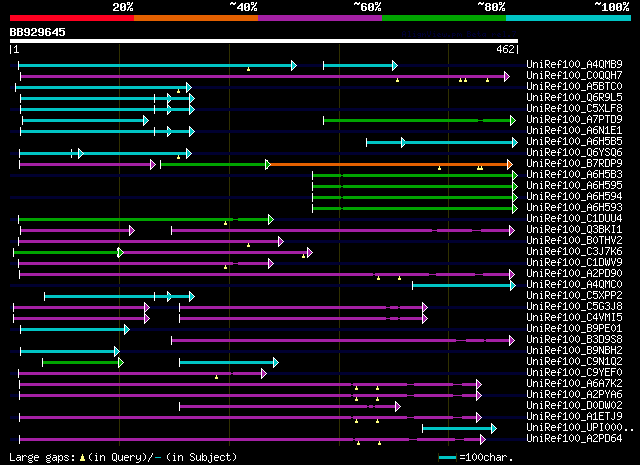Screen dimensions: 640x465
Task: Select the UniRef100_B3D9S8 label
Action: 574,340
